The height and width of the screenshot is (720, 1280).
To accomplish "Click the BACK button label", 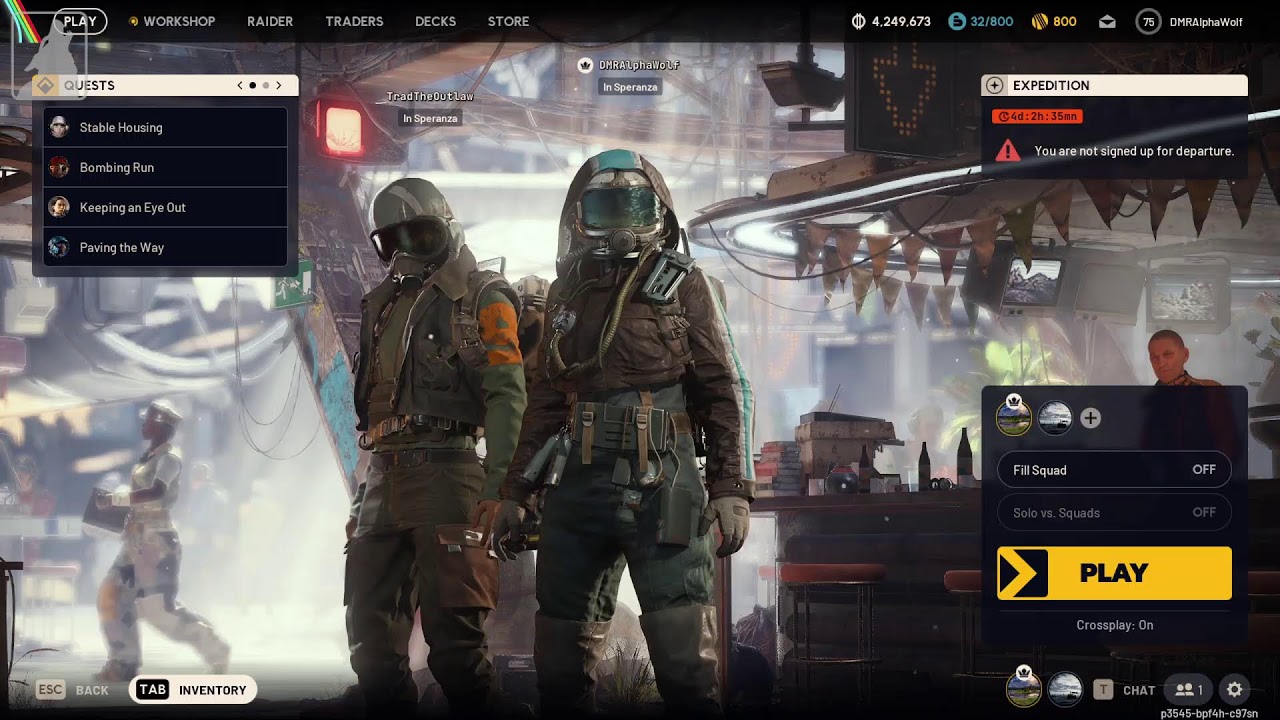I will [x=92, y=690].
